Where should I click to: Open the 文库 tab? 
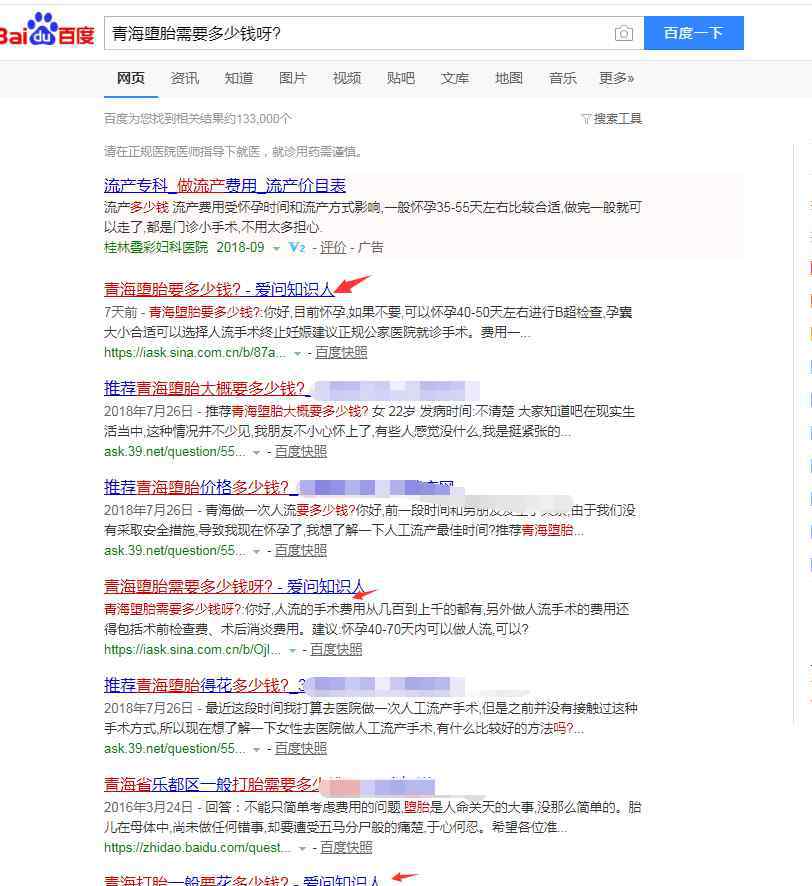tap(455, 78)
